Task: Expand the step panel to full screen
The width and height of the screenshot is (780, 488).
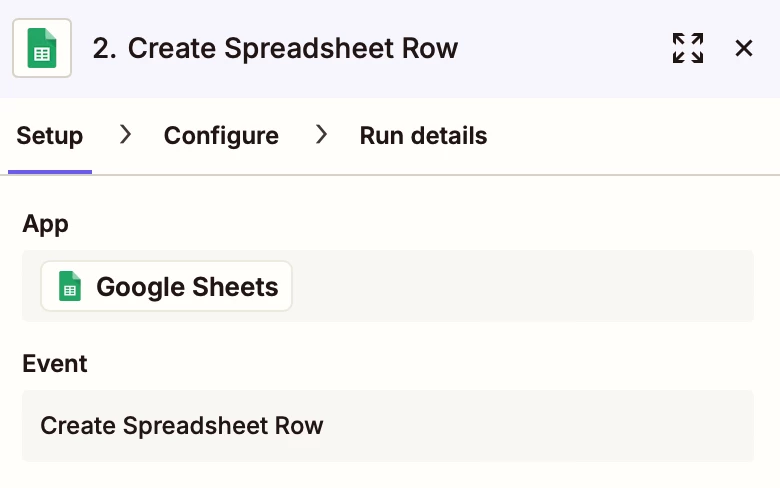Action: 687,48
